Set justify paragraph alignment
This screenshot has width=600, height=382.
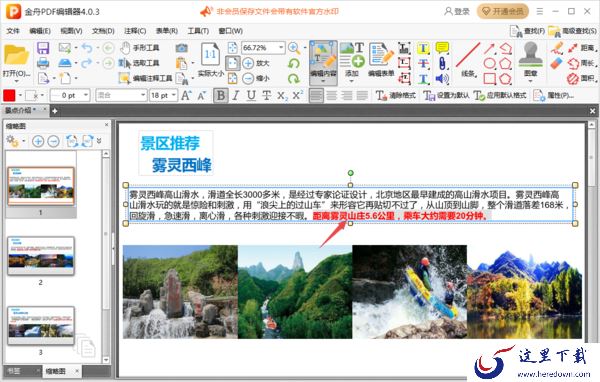point(362,95)
